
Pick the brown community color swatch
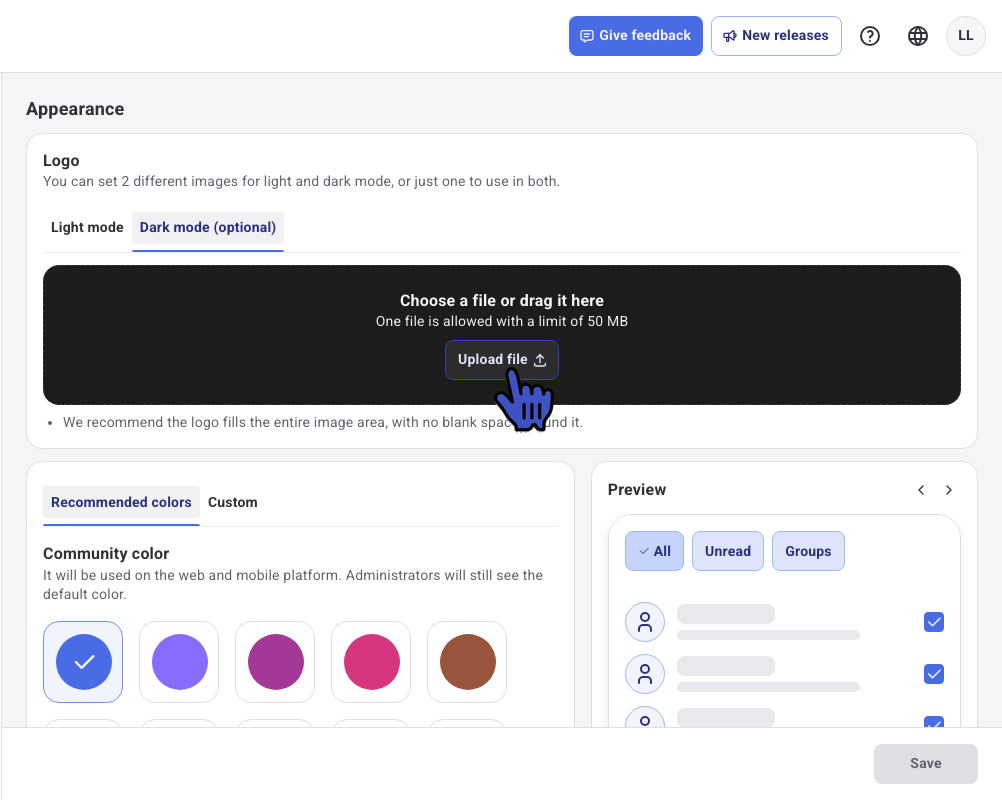pos(467,661)
